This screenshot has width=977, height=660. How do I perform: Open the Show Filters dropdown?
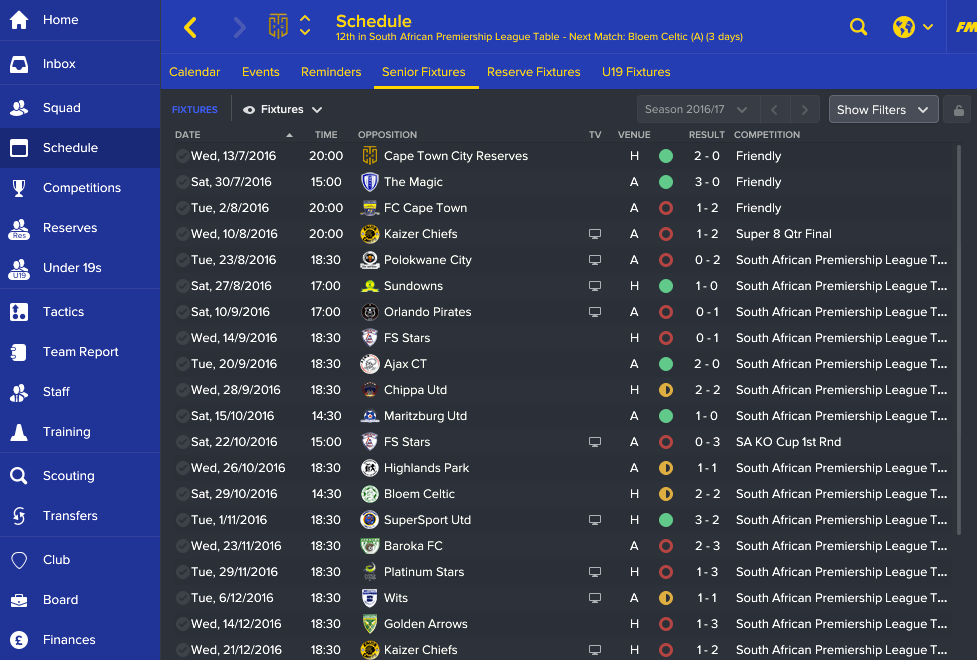(883, 110)
